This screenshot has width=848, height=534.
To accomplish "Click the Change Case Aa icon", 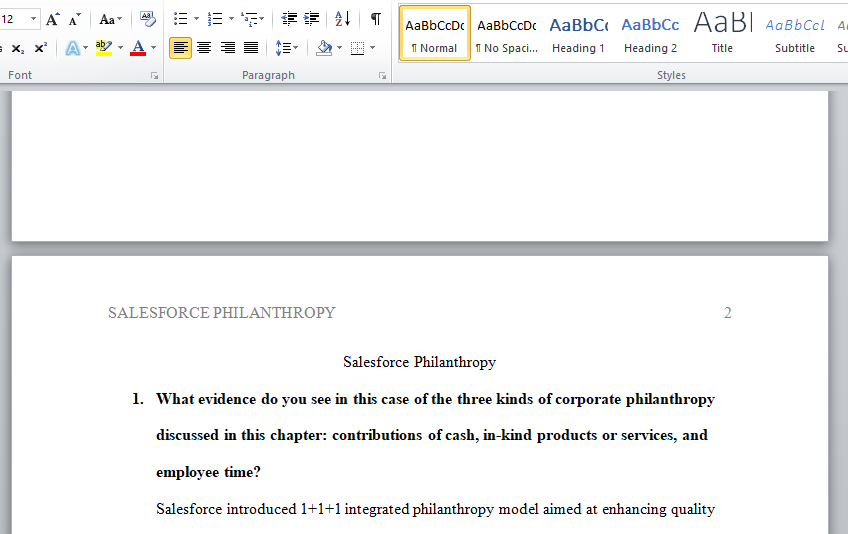I will pos(107,20).
